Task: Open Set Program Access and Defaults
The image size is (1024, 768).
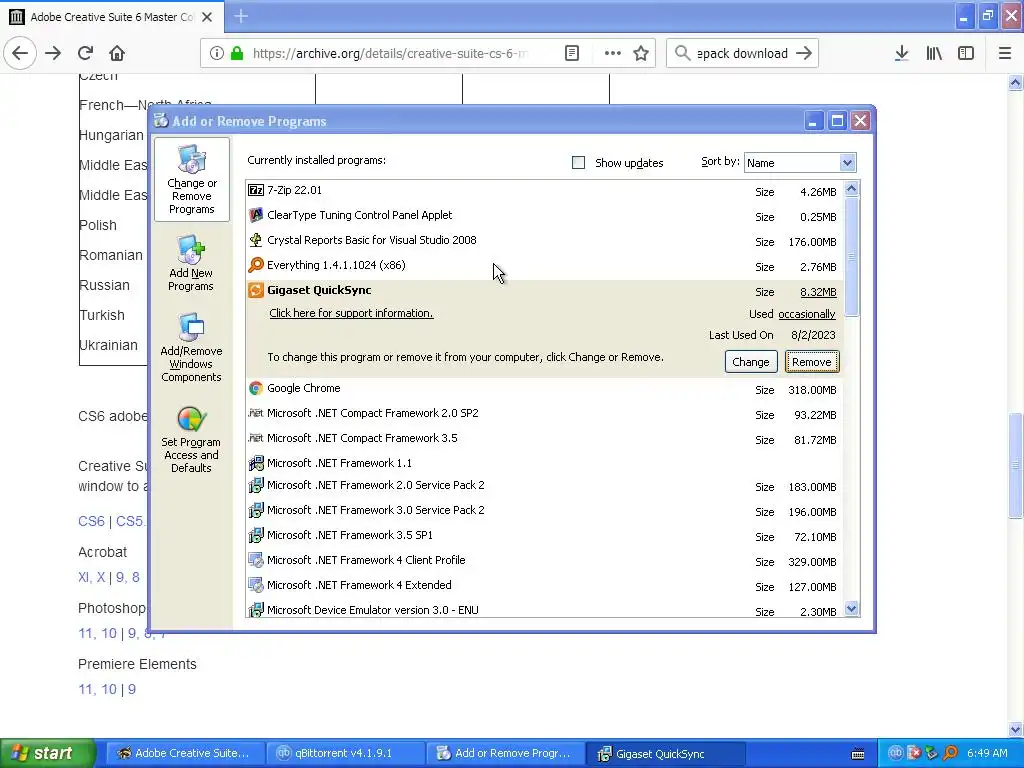Action: click(191, 440)
